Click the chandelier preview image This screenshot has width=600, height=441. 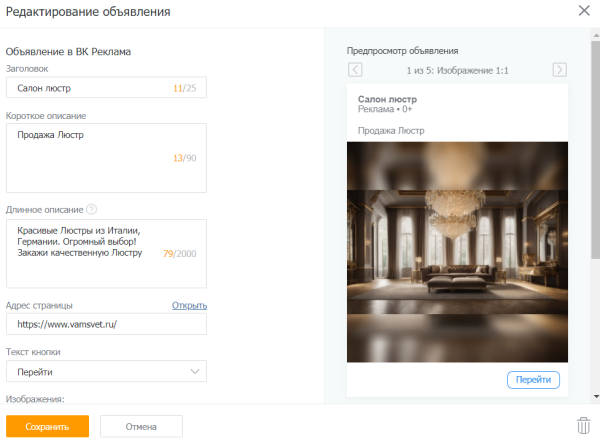click(457, 252)
